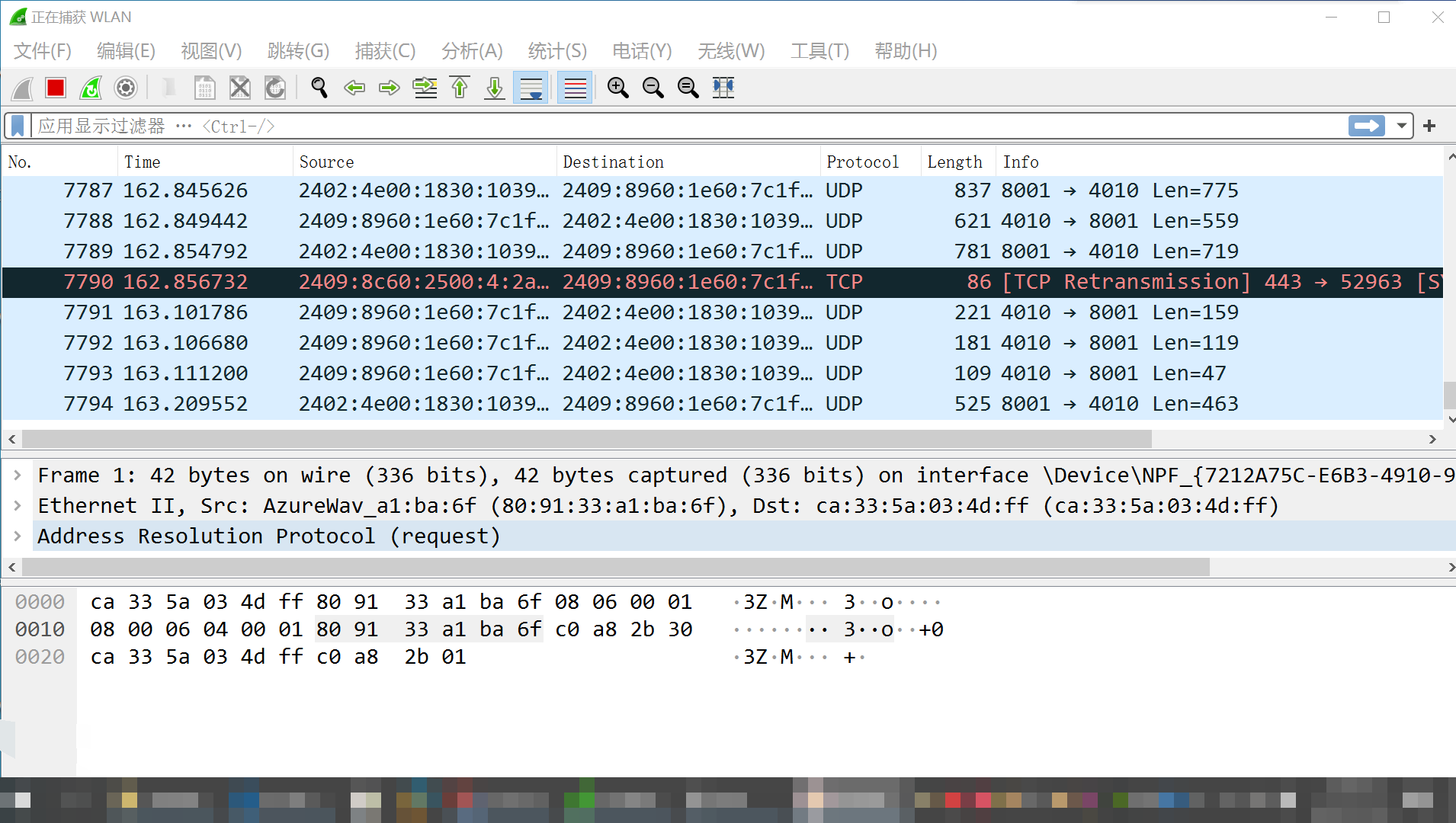This screenshot has width=1456, height=823.
Task: Open the 跳转(G) menu
Action: [x=298, y=51]
